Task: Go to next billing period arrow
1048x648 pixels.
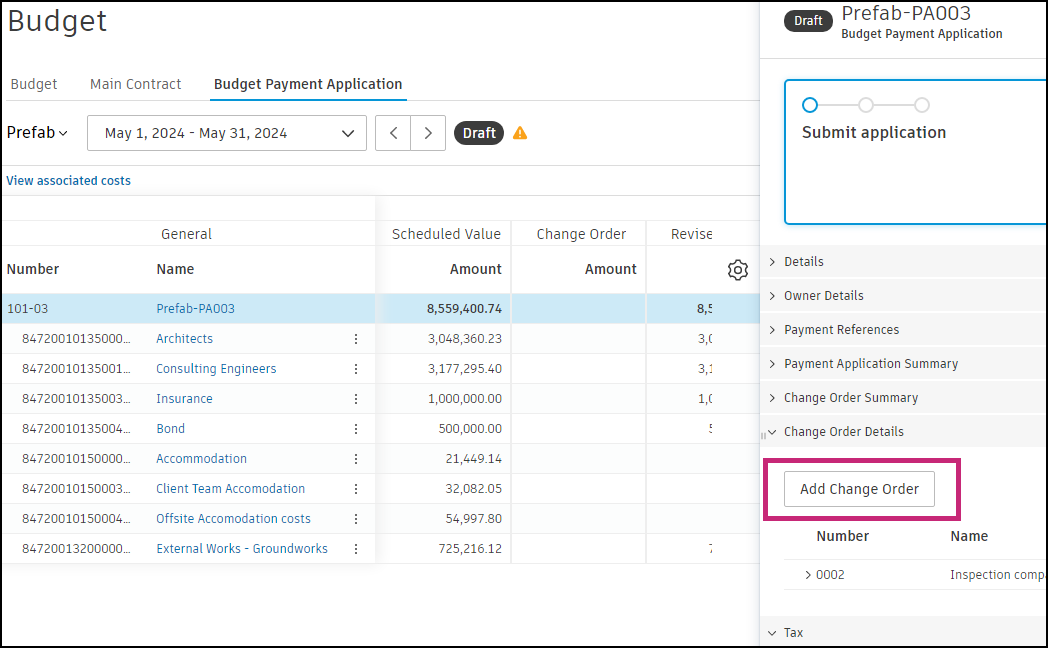Action: click(x=428, y=133)
